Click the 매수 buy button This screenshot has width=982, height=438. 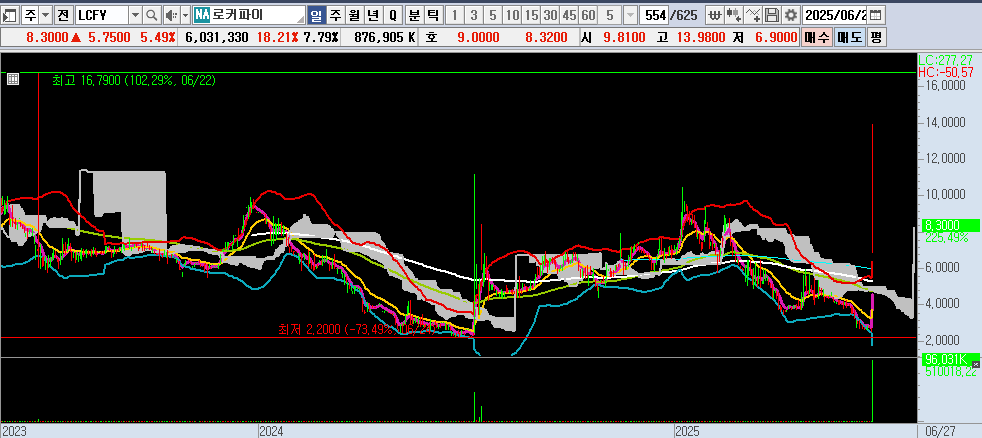coord(817,38)
